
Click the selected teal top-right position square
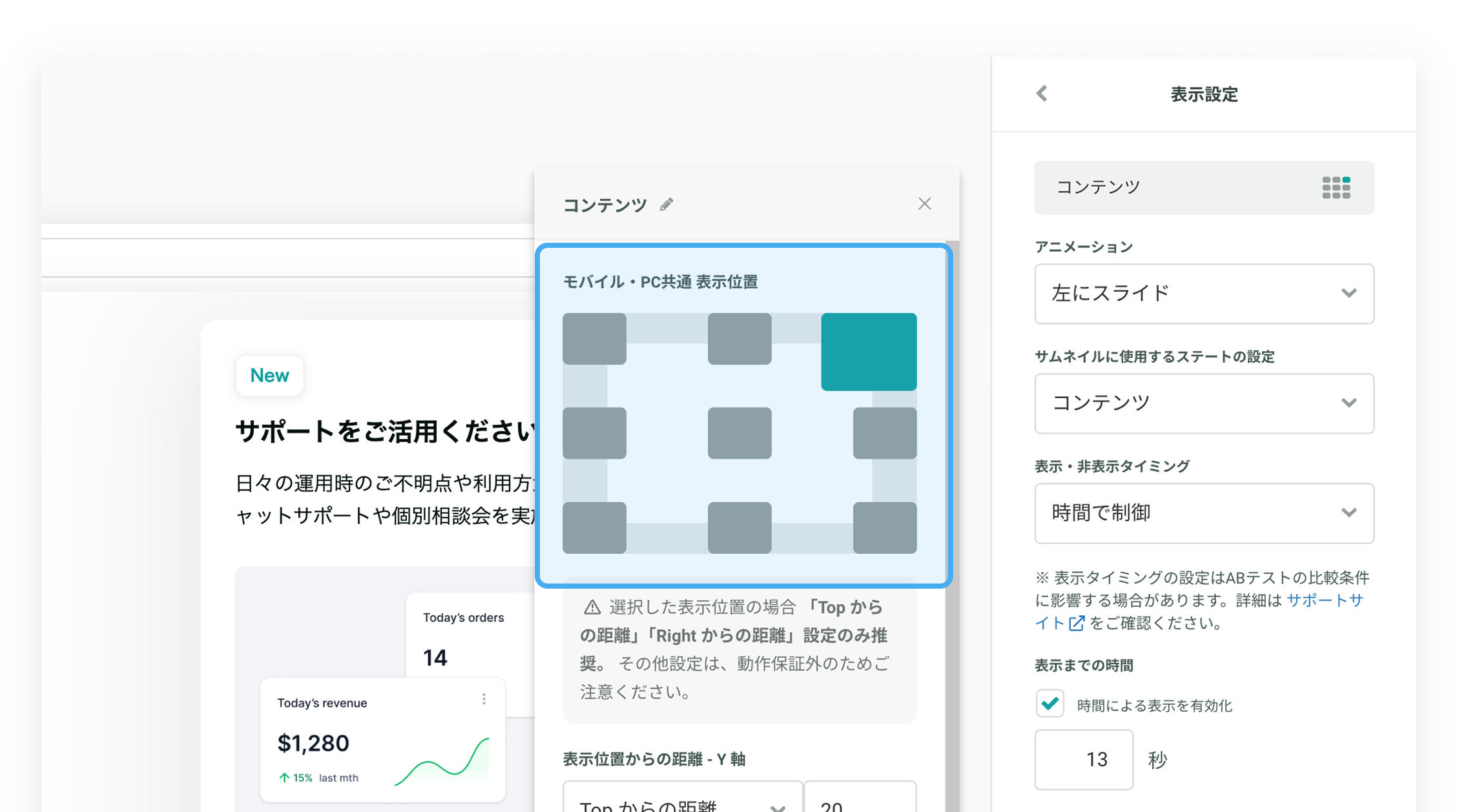[868, 352]
